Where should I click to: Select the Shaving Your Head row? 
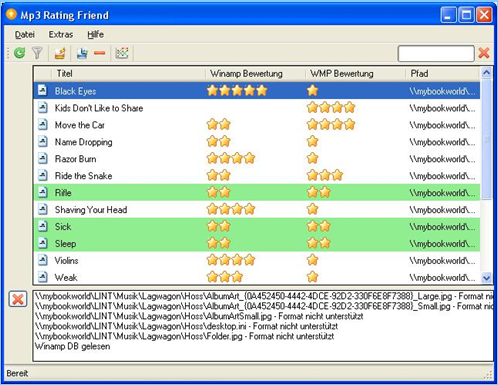click(257, 209)
